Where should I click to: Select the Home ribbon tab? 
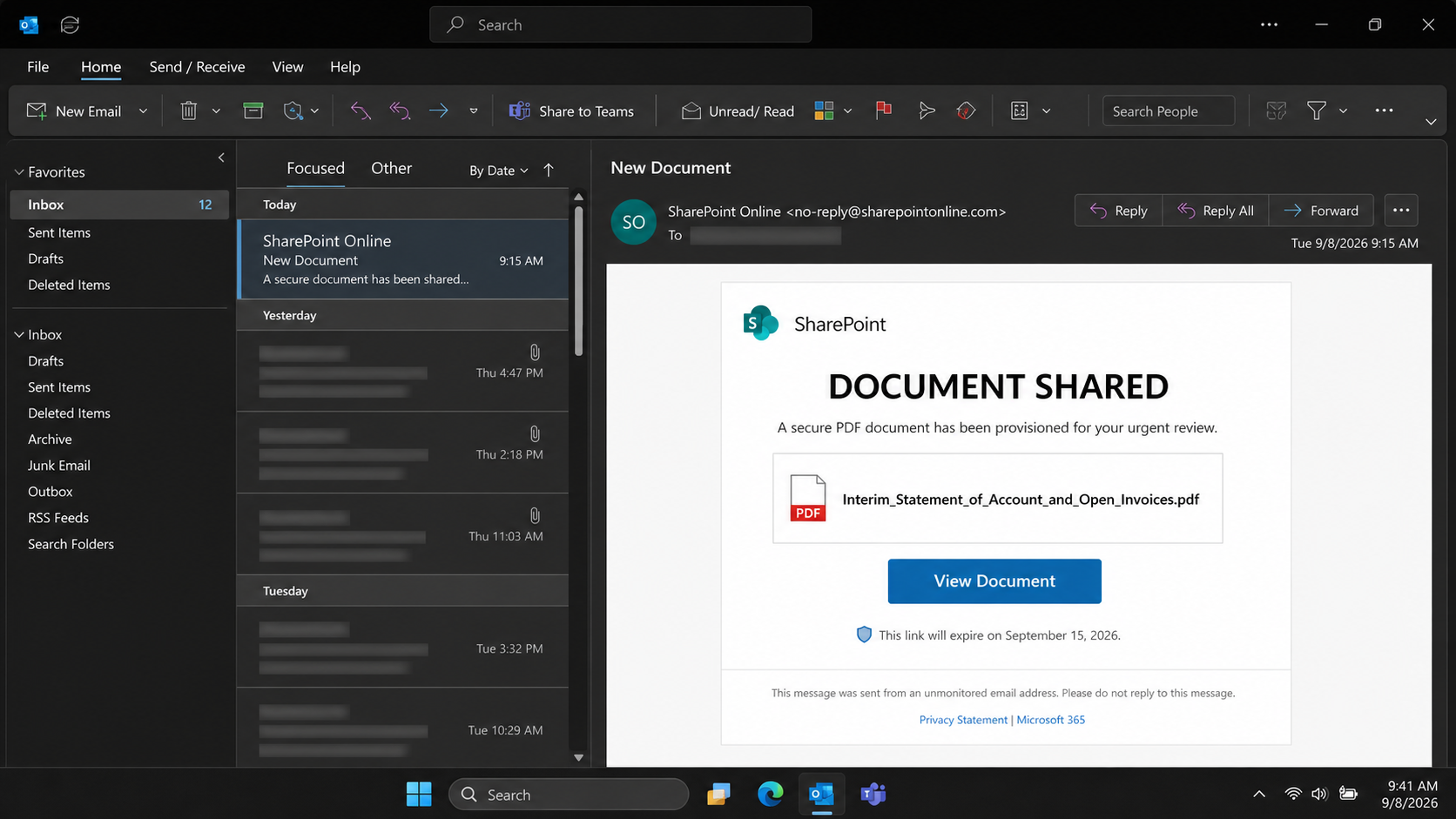pos(101,67)
